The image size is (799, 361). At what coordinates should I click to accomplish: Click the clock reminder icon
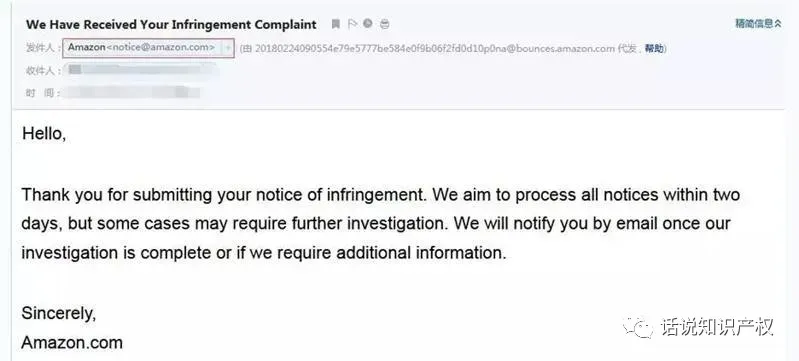coord(367,23)
